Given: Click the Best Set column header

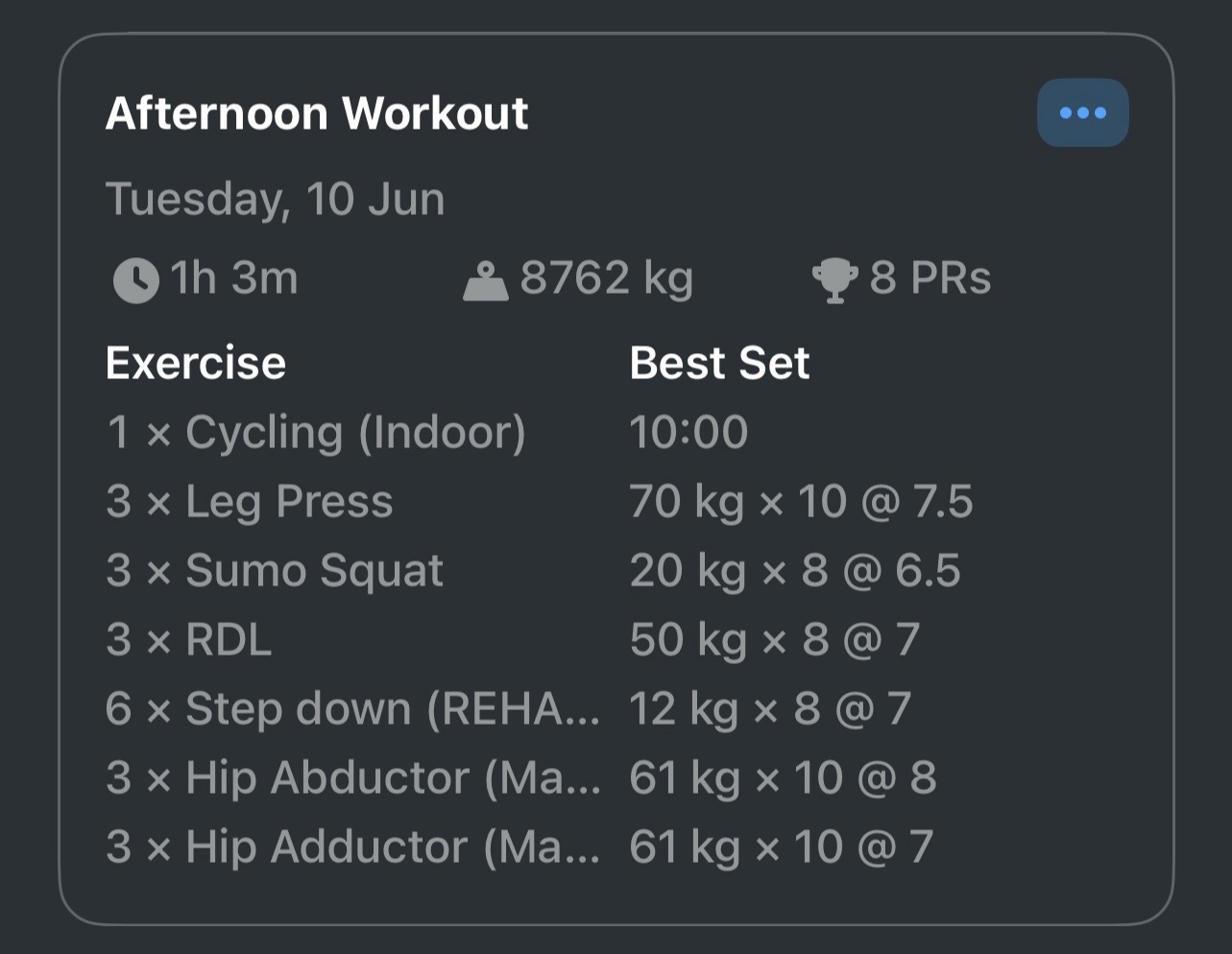Looking at the screenshot, I should pos(719,363).
